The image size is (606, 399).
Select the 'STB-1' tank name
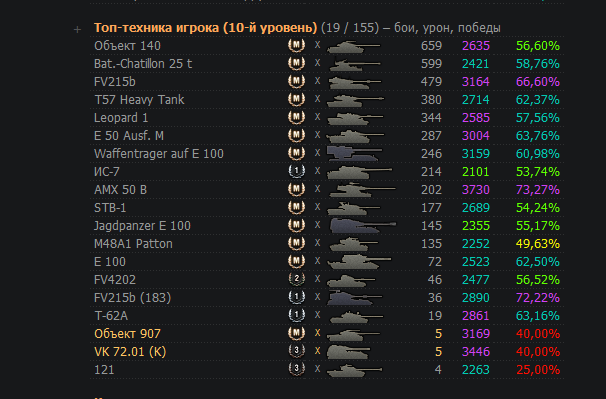(x=110, y=208)
